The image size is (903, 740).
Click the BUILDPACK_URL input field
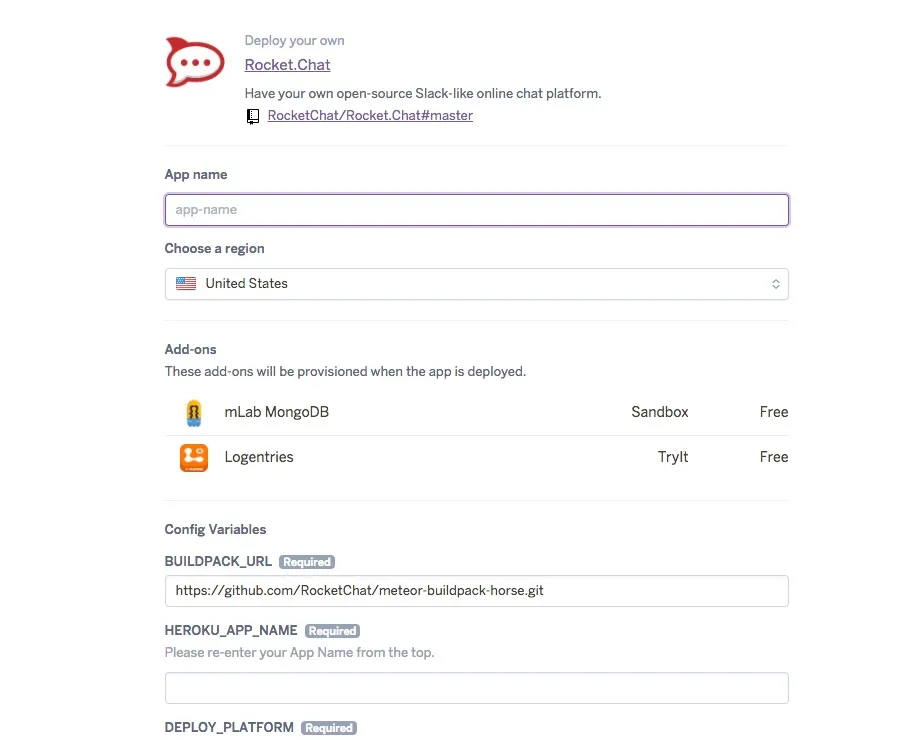point(477,591)
